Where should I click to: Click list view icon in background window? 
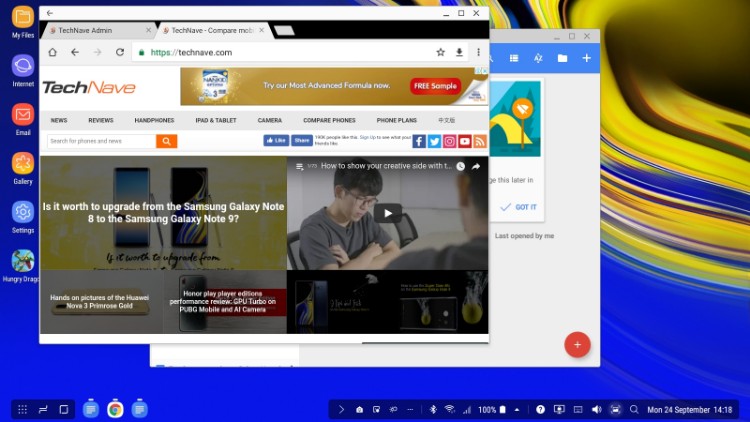point(514,58)
